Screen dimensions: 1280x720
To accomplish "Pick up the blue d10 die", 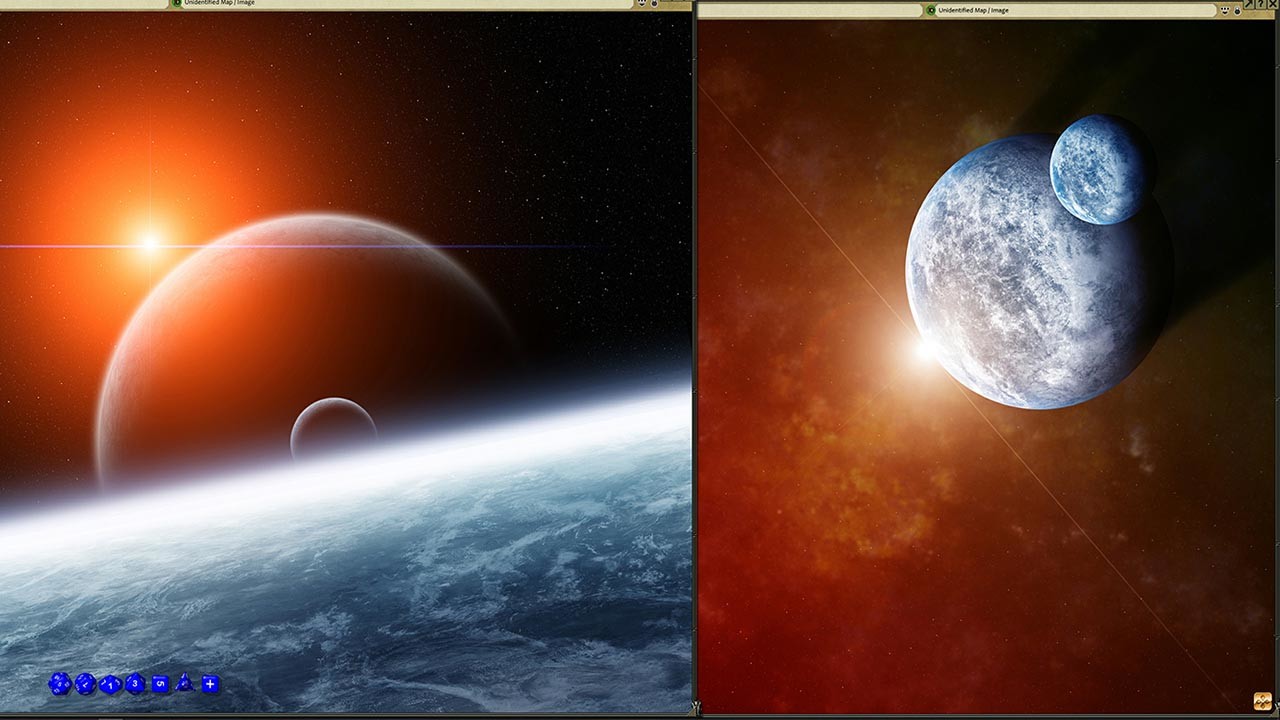I will tap(110, 685).
